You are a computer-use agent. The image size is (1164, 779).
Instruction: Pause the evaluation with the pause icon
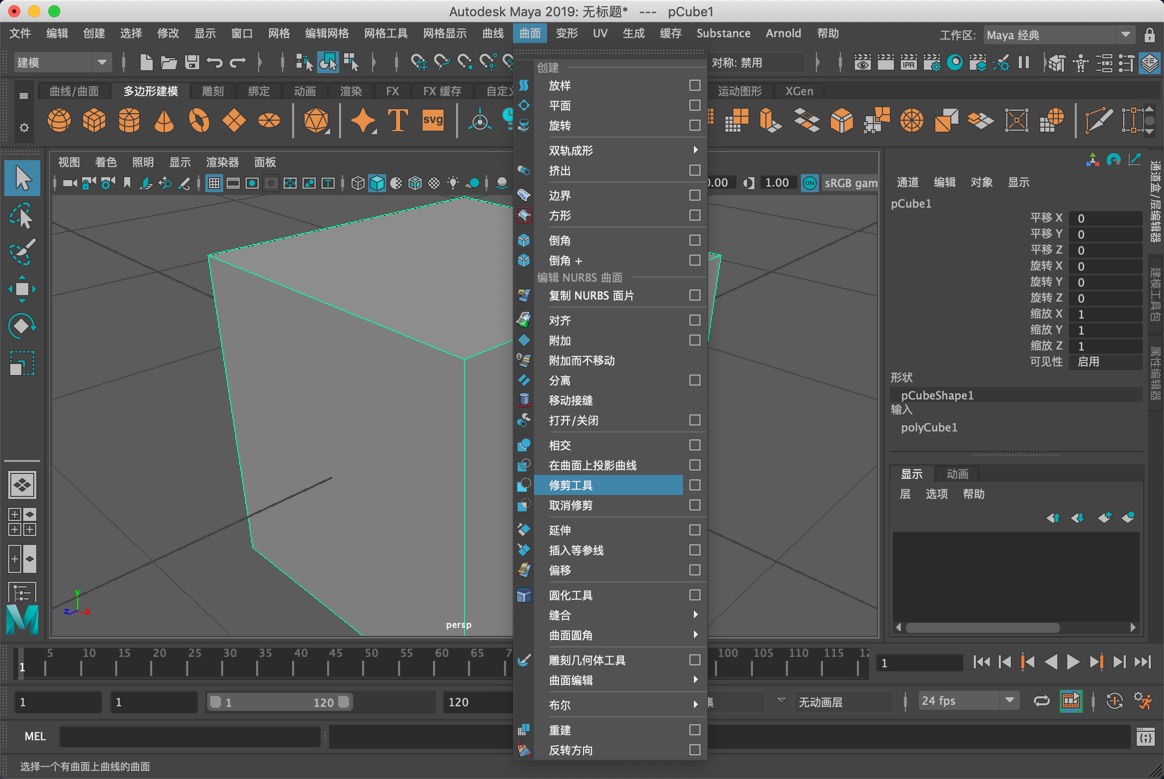coord(1023,62)
